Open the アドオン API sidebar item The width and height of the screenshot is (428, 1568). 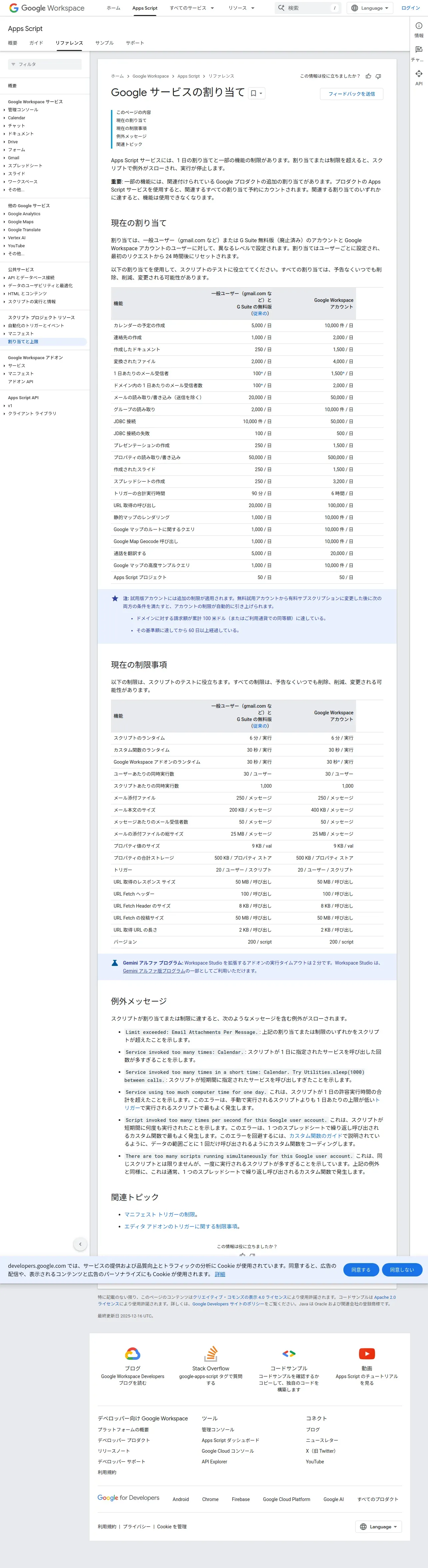click(21, 382)
